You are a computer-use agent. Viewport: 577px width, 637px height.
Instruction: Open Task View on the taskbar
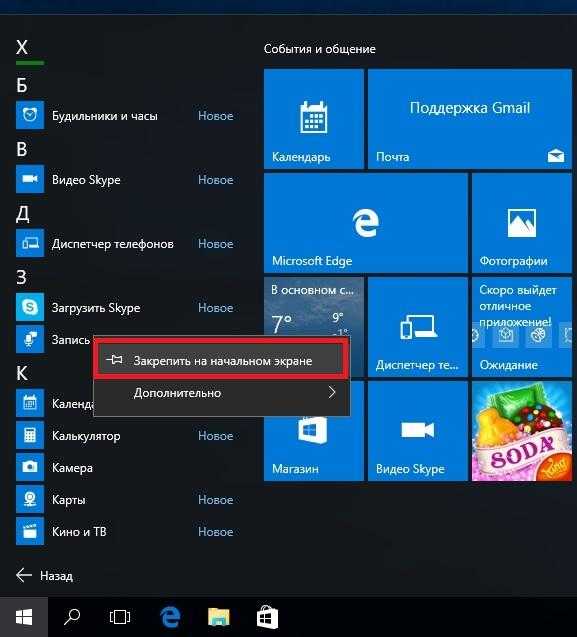pyautogui.click(x=120, y=617)
